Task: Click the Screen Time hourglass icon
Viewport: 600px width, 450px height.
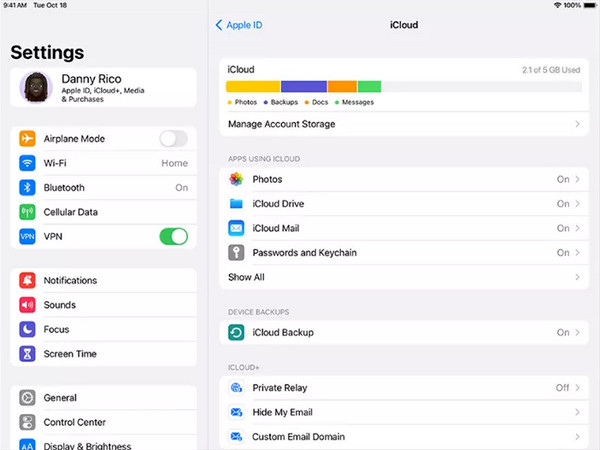Action: click(27, 354)
